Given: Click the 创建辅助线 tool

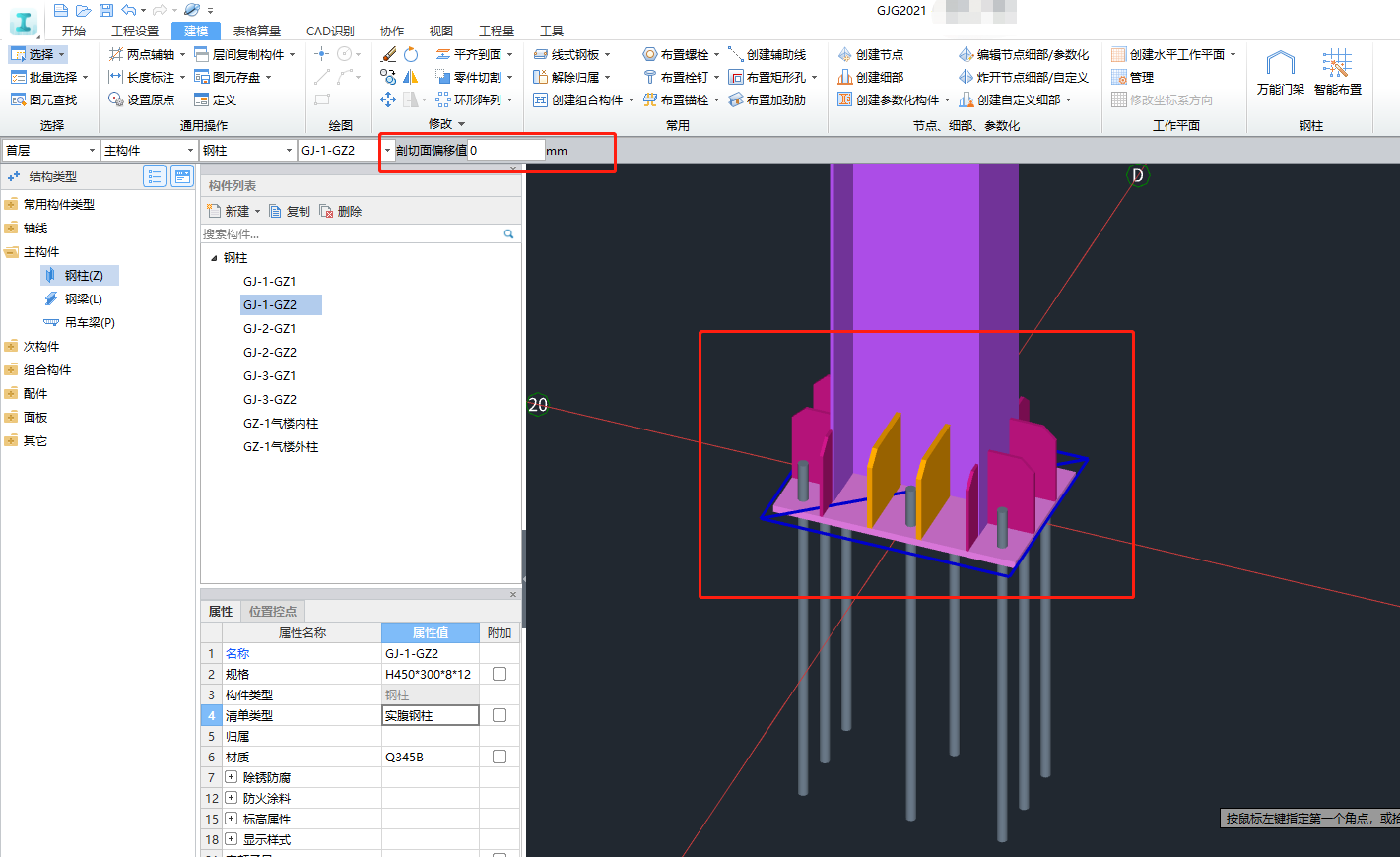Looking at the screenshot, I should [x=767, y=54].
